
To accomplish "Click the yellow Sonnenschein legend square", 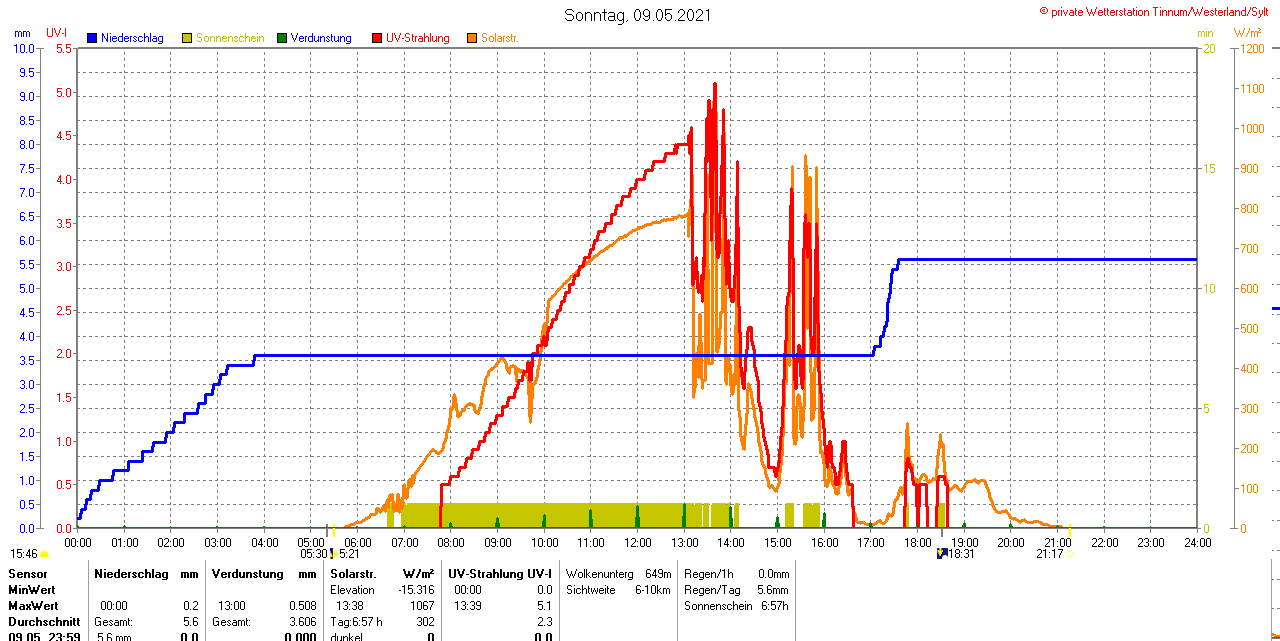I will 187,38.
